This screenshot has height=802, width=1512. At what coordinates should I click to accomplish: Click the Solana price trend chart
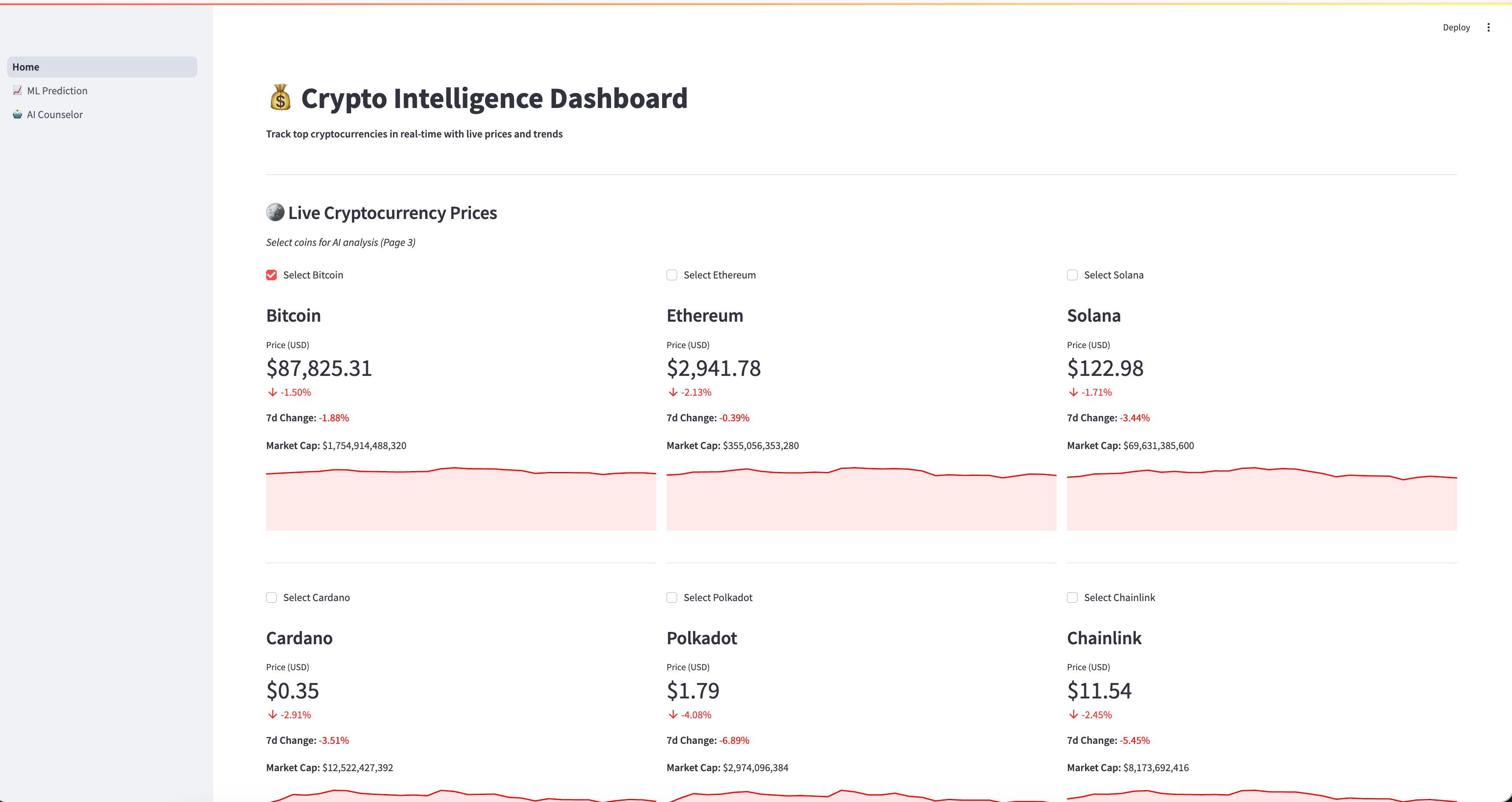1261,499
